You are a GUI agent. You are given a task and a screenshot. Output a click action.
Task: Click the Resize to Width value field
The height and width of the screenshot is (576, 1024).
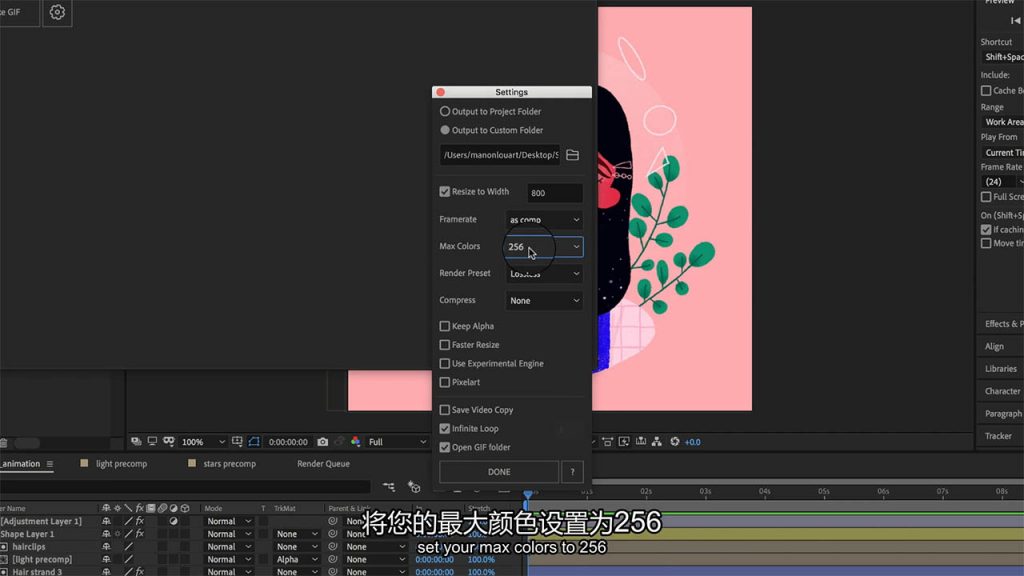point(554,193)
